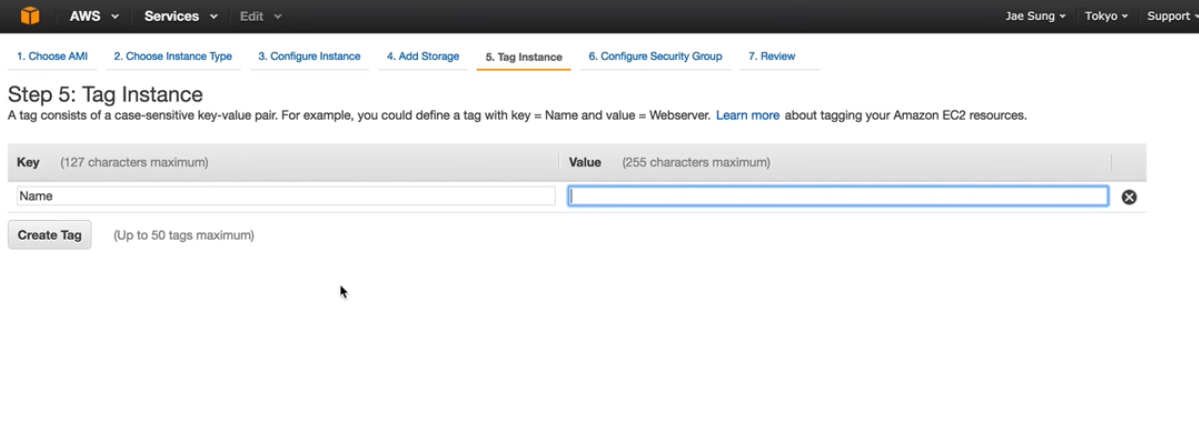Expand the Services menu

[x=180, y=16]
